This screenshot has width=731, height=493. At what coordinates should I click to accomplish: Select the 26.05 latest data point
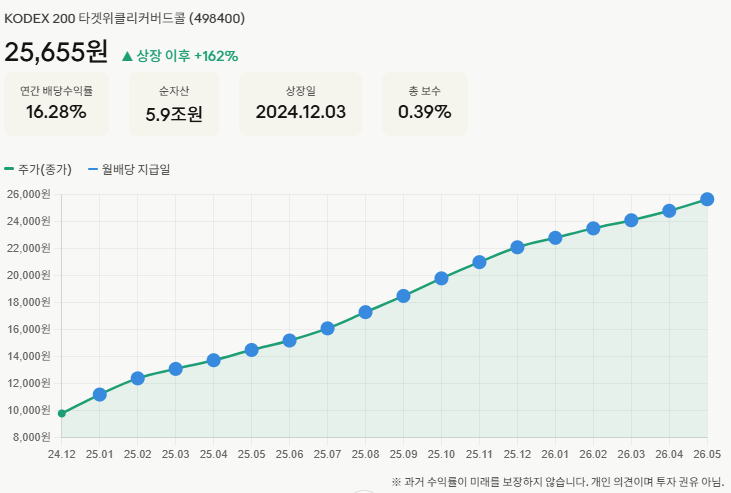(x=707, y=199)
